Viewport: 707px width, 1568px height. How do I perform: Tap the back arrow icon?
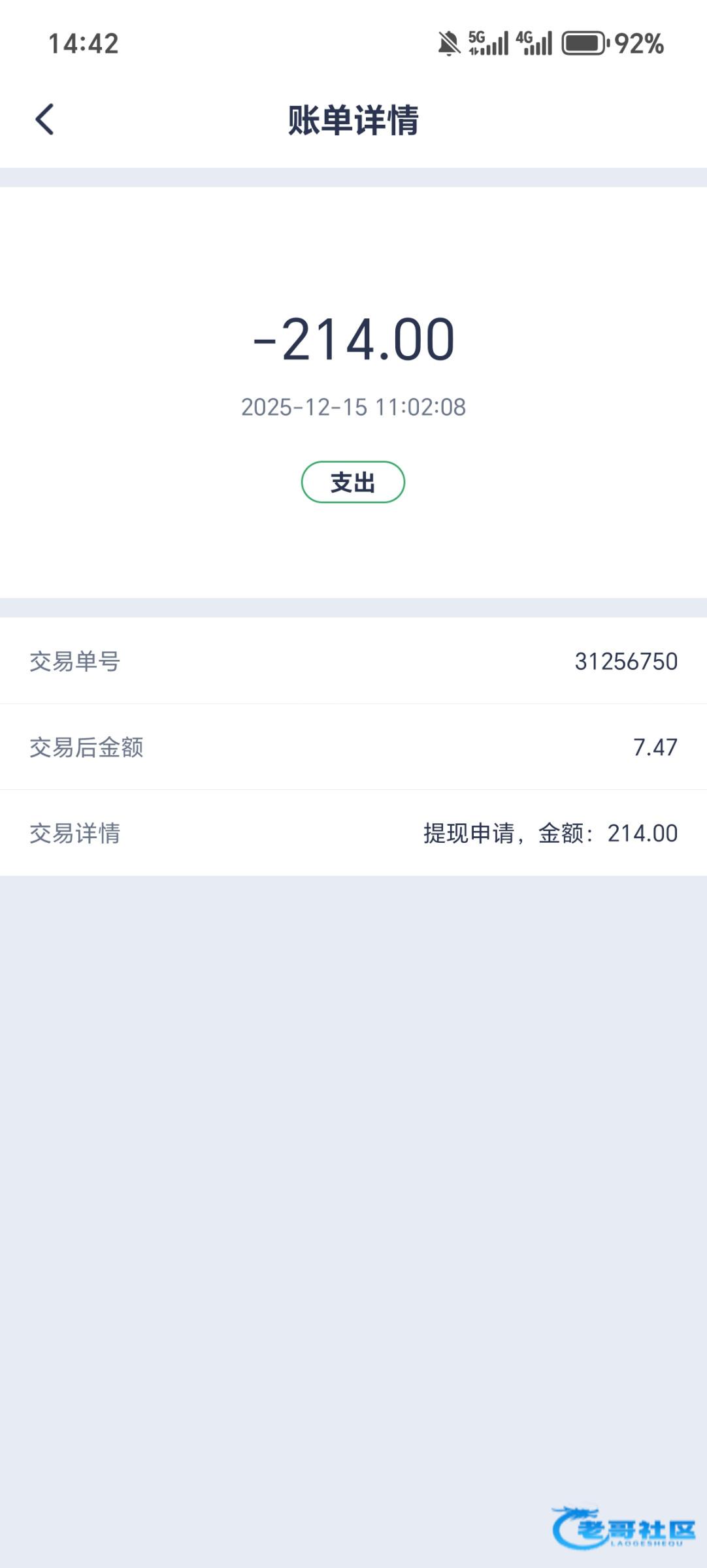point(44,120)
